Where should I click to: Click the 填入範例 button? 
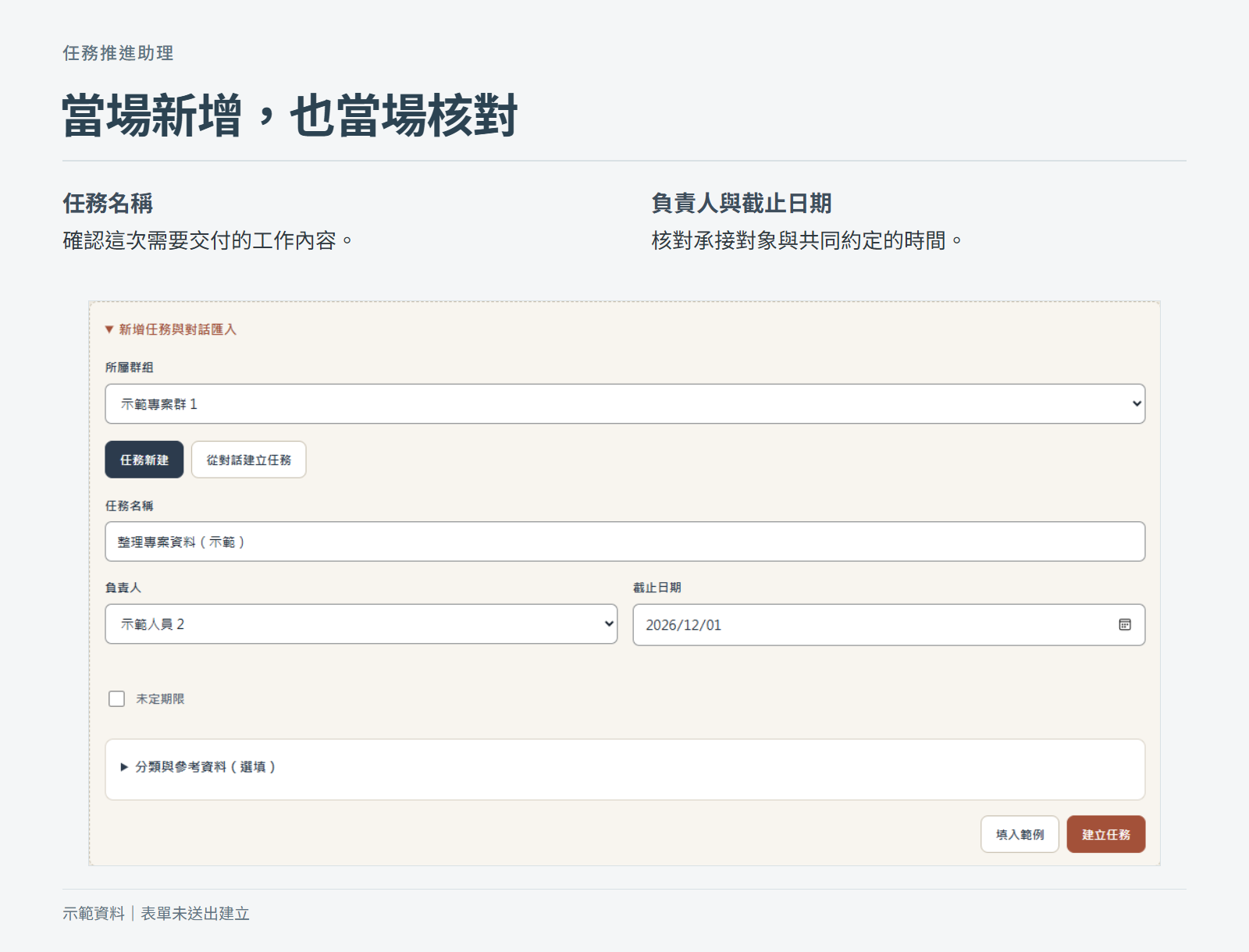1019,834
